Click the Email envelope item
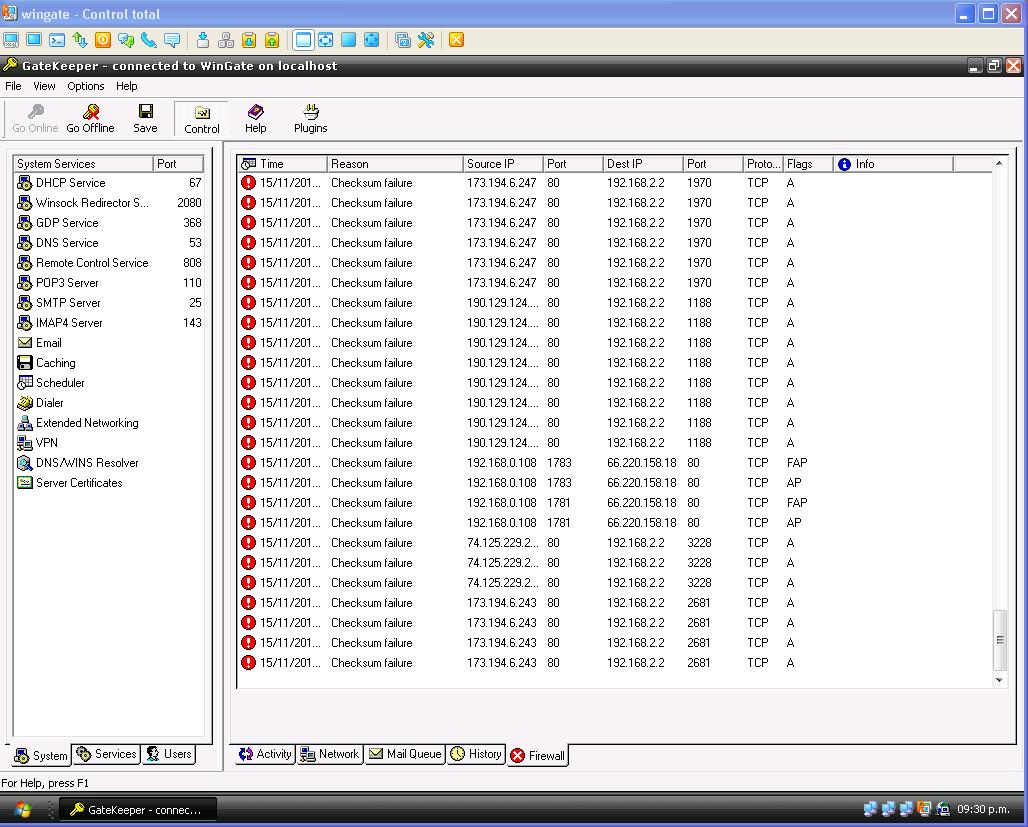 pyautogui.click(x=39, y=343)
